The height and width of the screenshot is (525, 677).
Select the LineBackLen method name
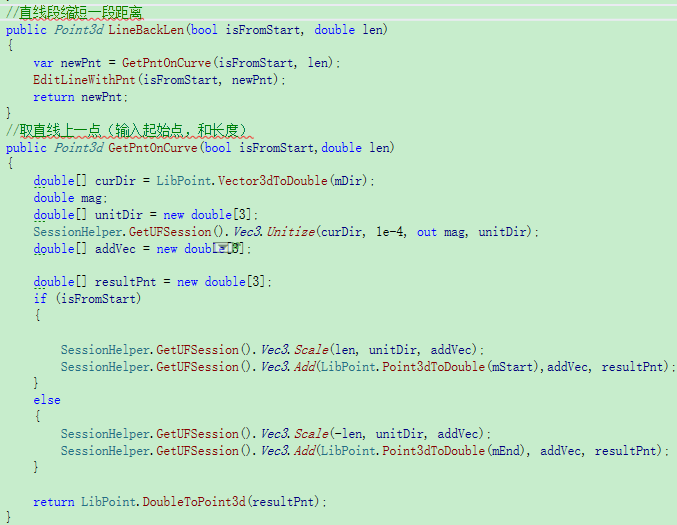pyautogui.click(x=146, y=30)
